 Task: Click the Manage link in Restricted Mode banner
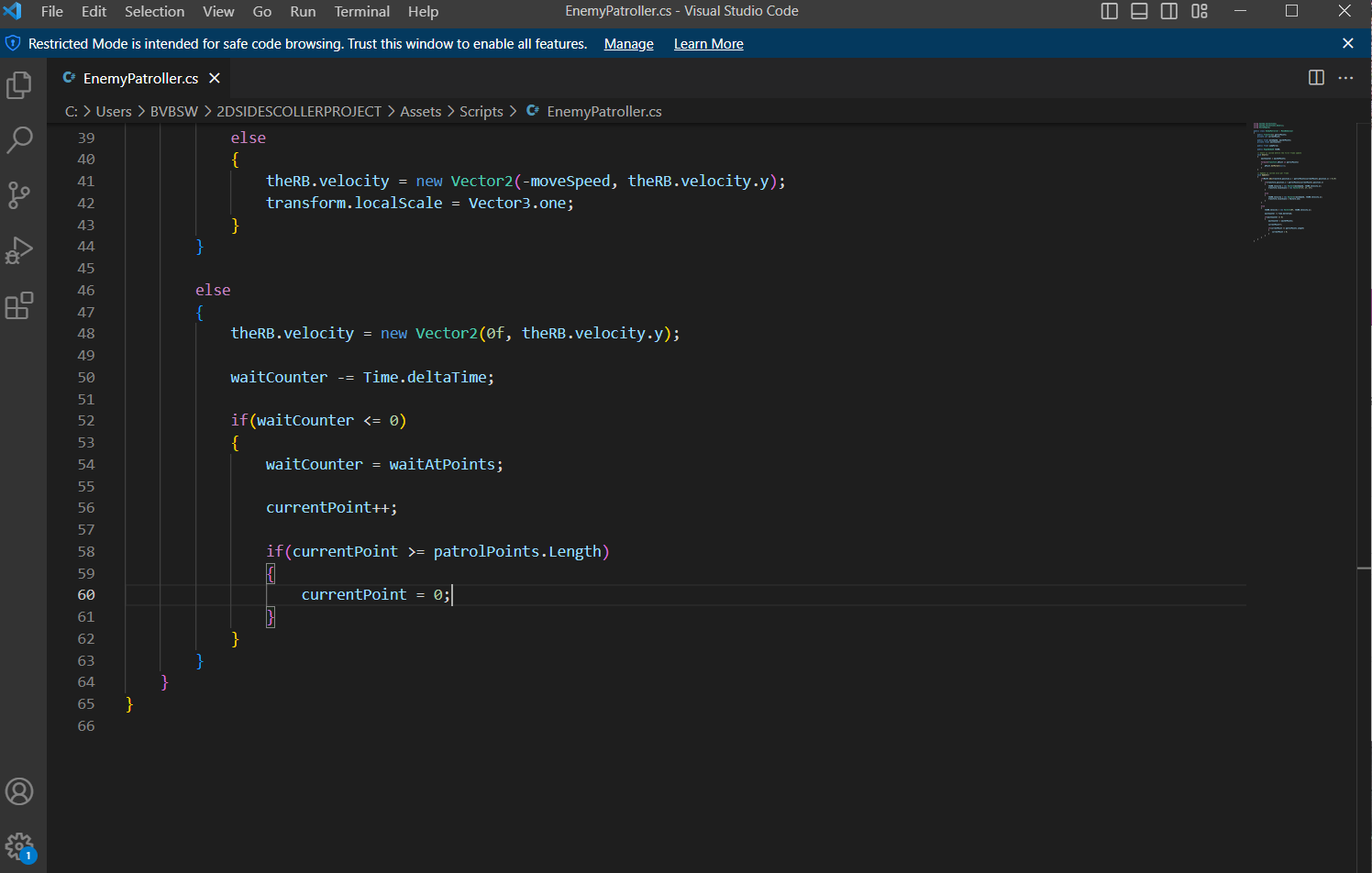coord(628,44)
